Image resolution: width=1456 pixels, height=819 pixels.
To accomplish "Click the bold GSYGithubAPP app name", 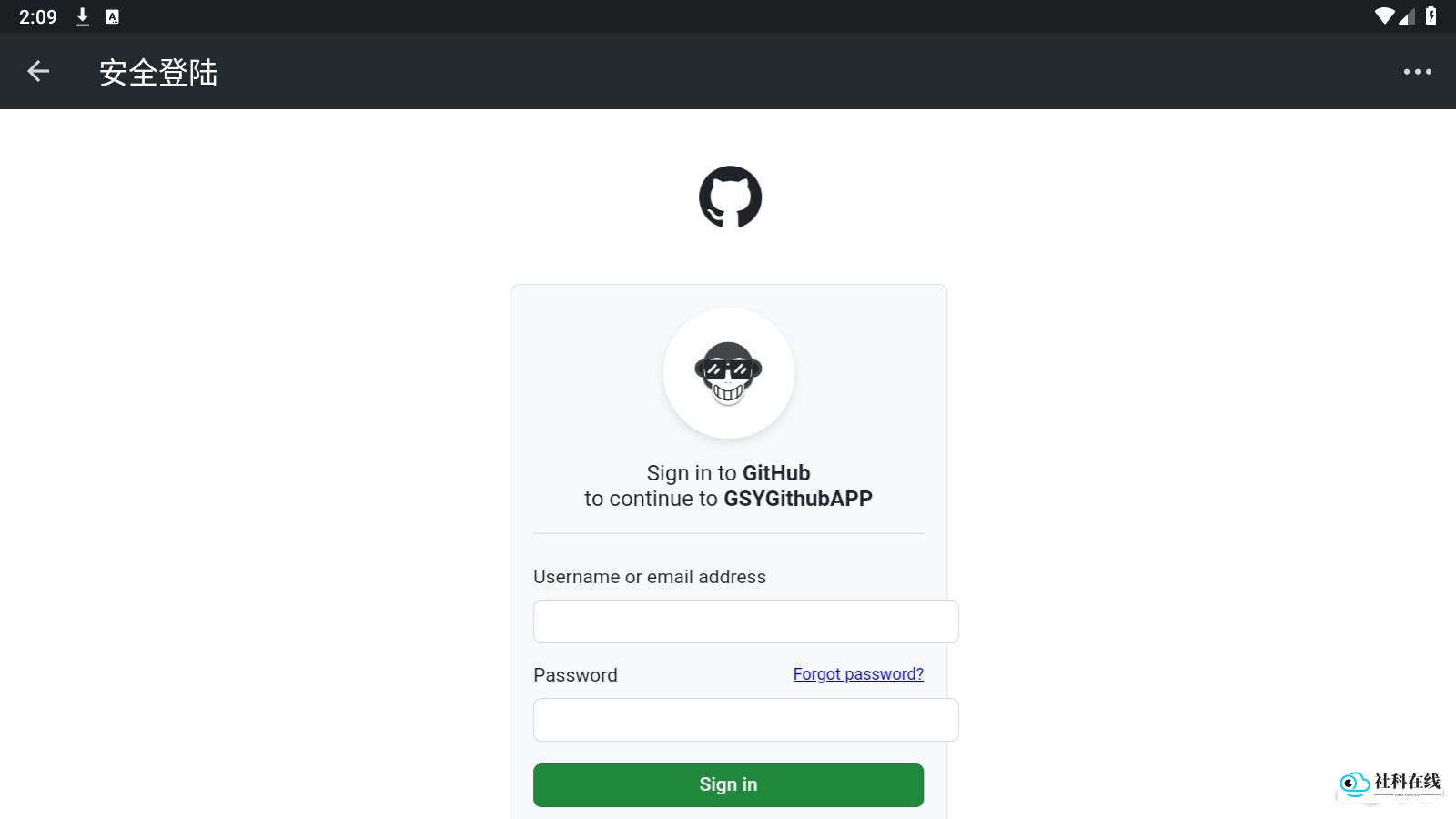I will coord(798,499).
